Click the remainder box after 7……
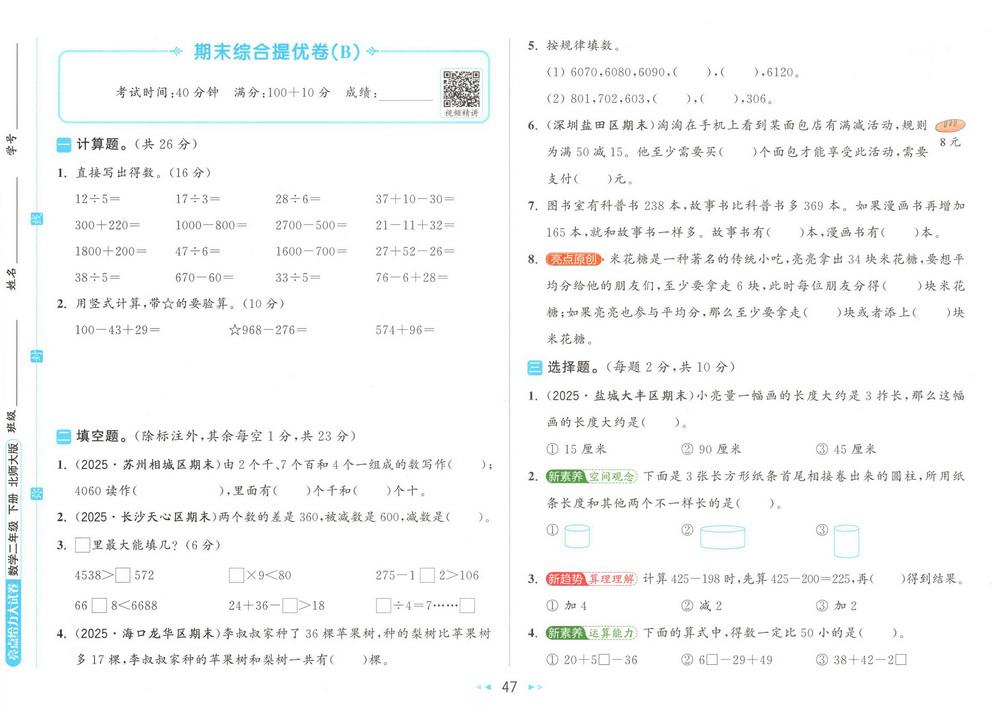This screenshot has width=1000, height=709. pyautogui.click(x=467, y=605)
